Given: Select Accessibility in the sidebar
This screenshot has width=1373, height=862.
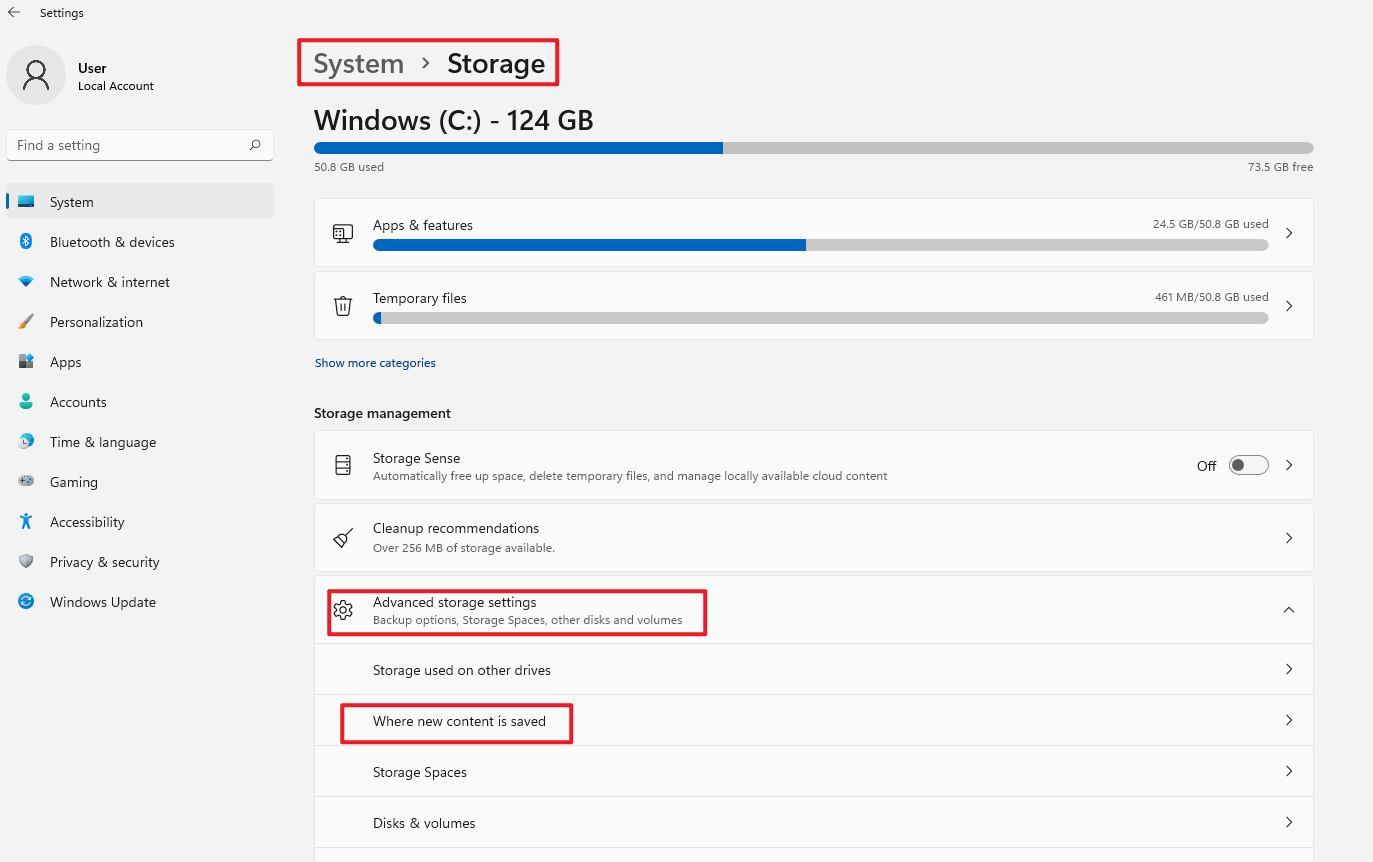Looking at the screenshot, I should [140, 522].
